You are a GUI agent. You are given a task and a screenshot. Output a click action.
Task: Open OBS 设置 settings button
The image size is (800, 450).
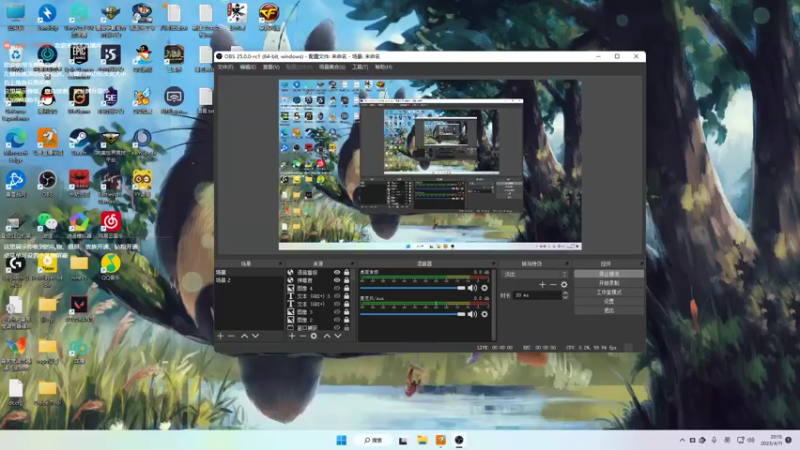[x=609, y=302]
